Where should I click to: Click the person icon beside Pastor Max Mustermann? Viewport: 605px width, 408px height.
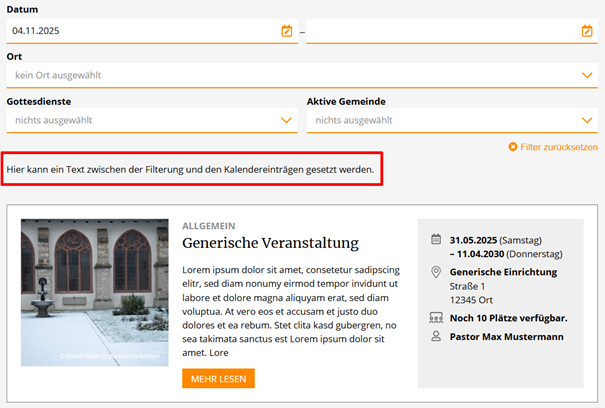click(436, 337)
